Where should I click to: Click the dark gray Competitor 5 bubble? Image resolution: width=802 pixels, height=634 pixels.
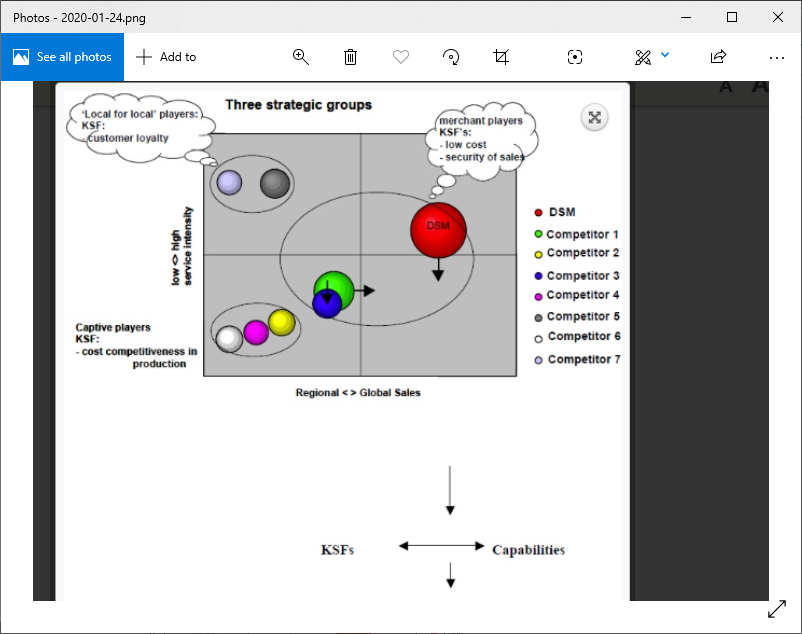(275, 184)
